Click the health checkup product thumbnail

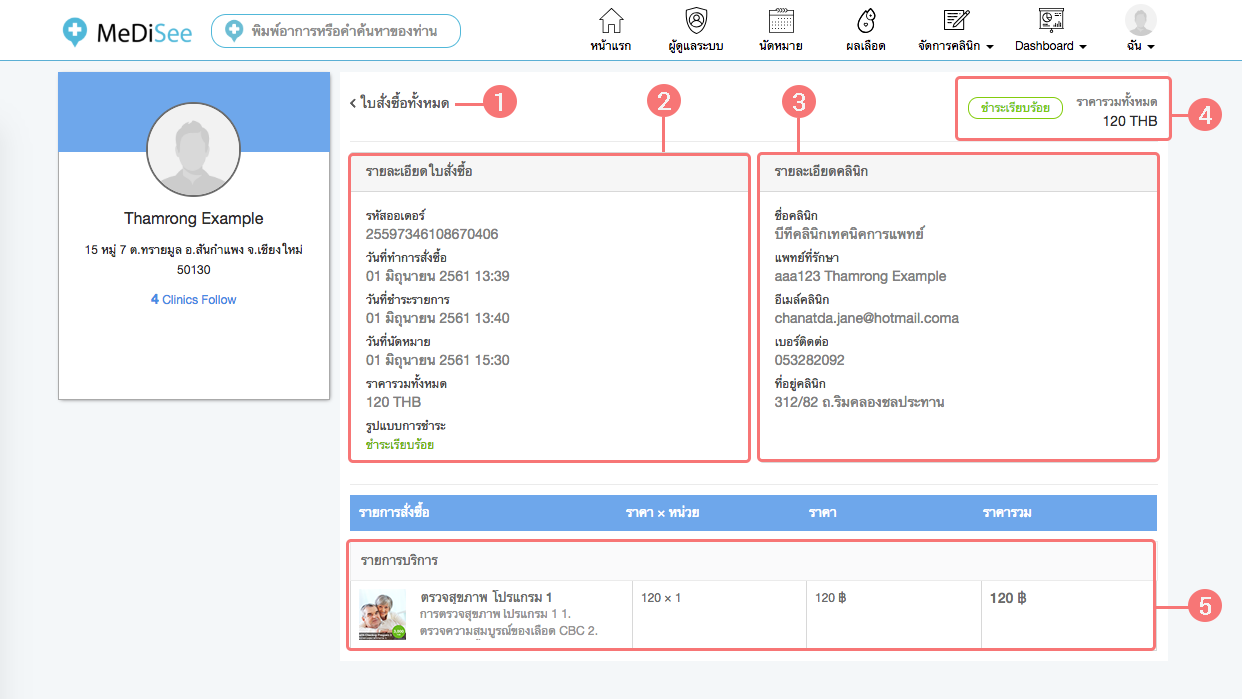click(x=383, y=615)
